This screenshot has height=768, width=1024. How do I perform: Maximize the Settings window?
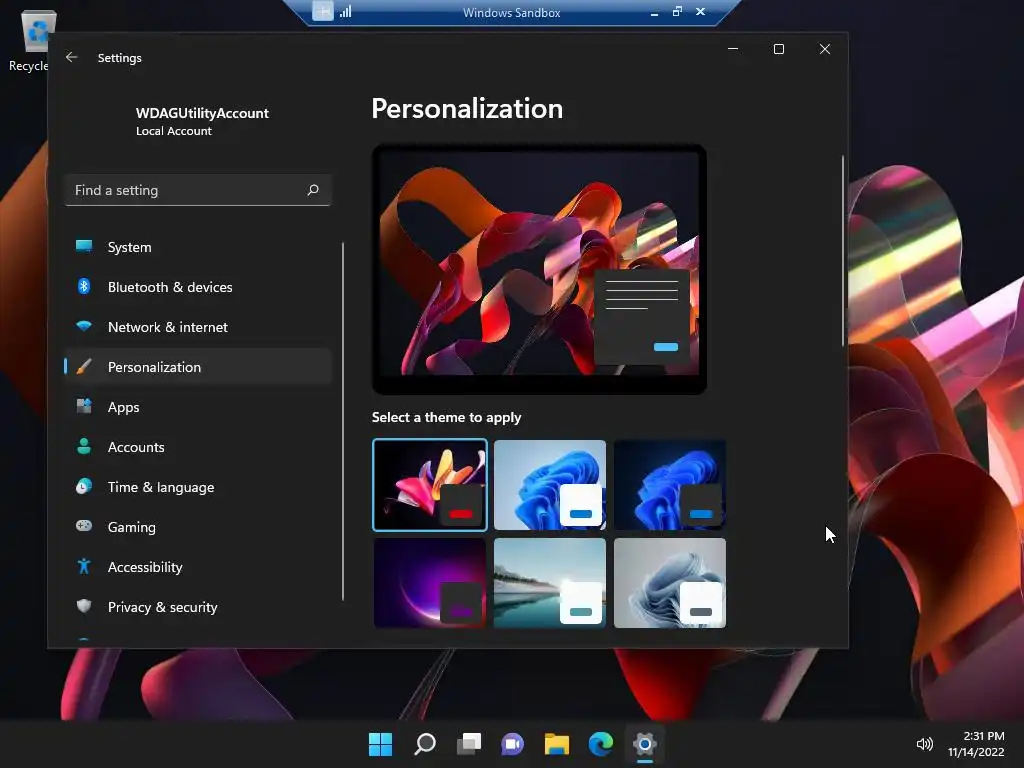(x=778, y=49)
